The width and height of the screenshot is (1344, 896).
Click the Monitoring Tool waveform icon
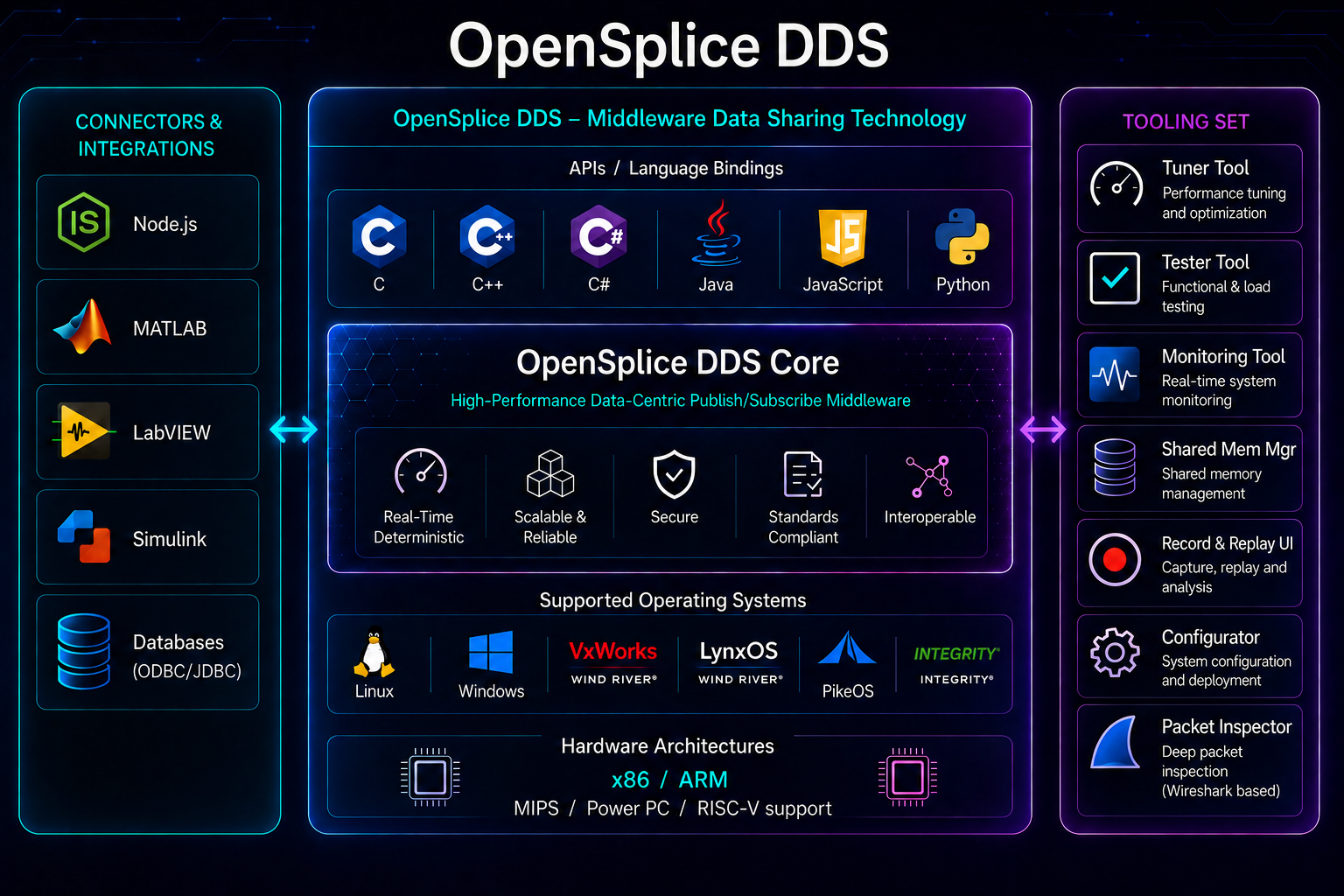click(x=1115, y=374)
